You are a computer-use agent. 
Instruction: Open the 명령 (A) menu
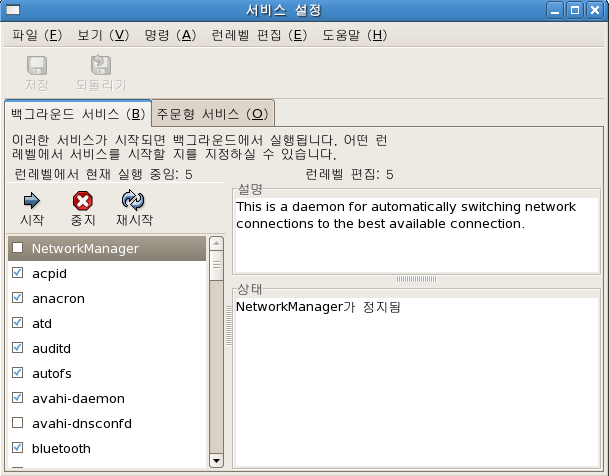click(170, 35)
